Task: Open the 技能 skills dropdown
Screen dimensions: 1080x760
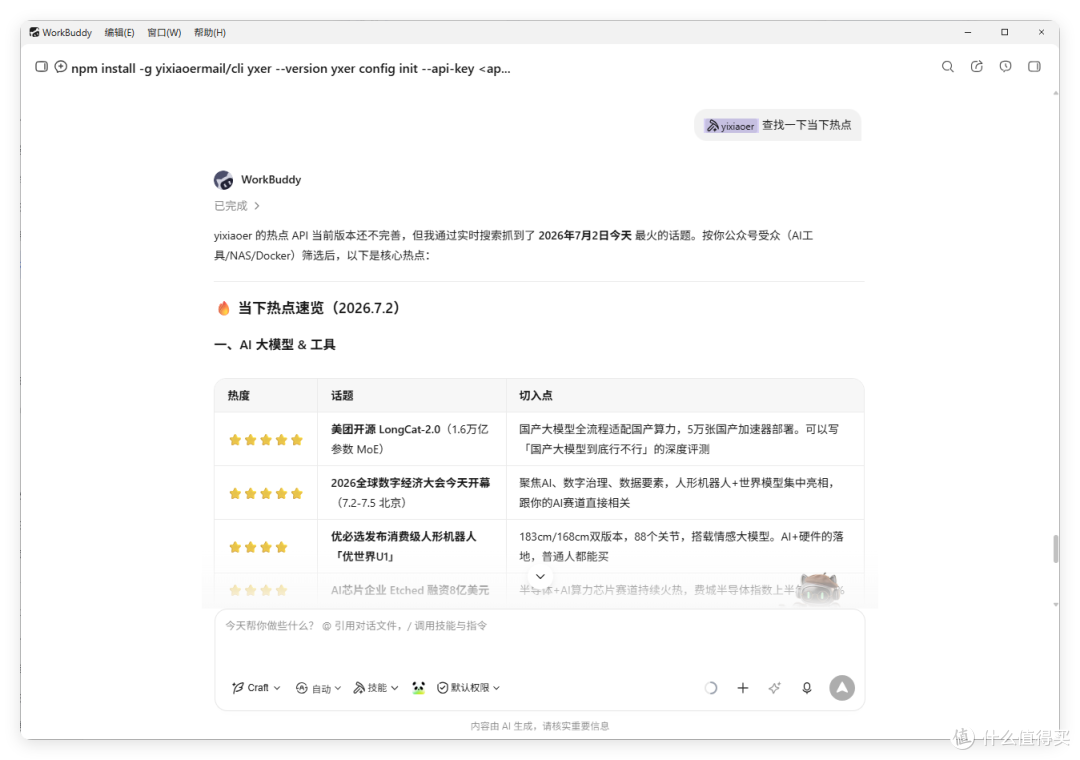Action: pyautogui.click(x=375, y=688)
